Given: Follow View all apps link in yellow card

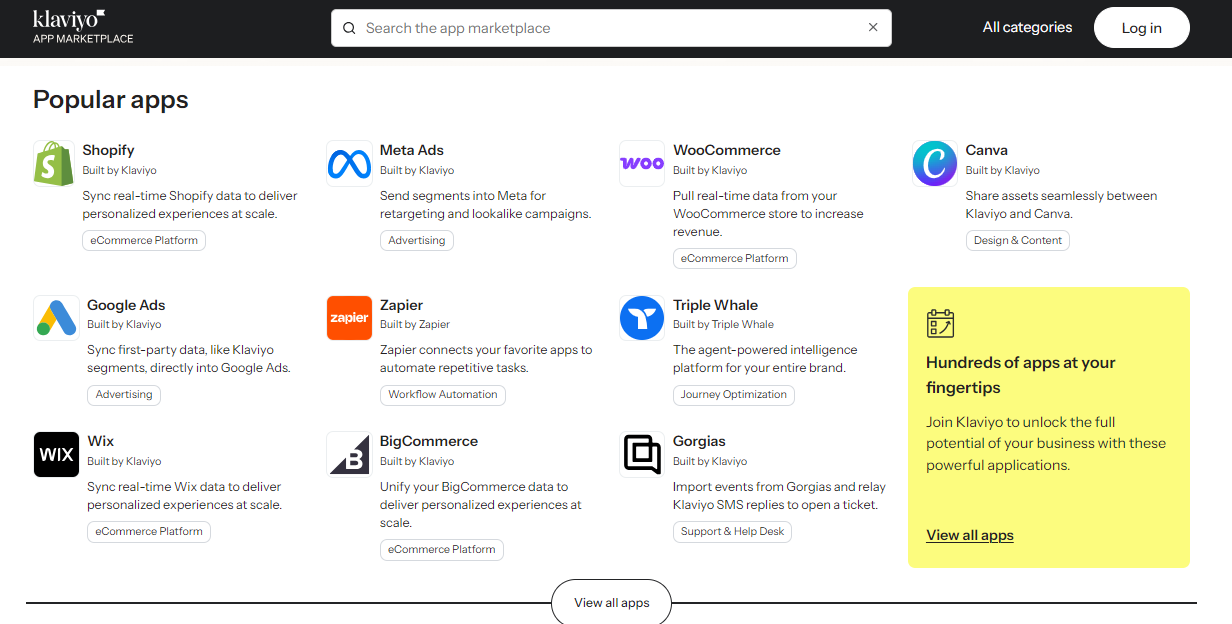Looking at the screenshot, I should click(x=970, y=535).
